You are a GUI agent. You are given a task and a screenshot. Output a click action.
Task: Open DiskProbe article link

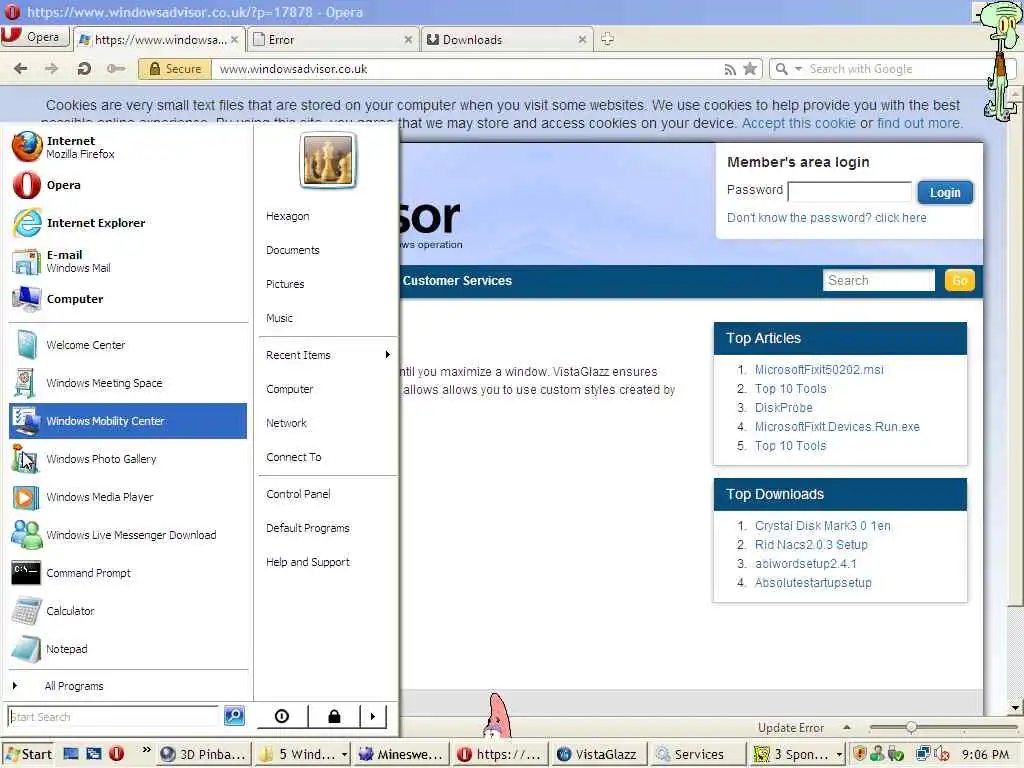click(784, 408)
